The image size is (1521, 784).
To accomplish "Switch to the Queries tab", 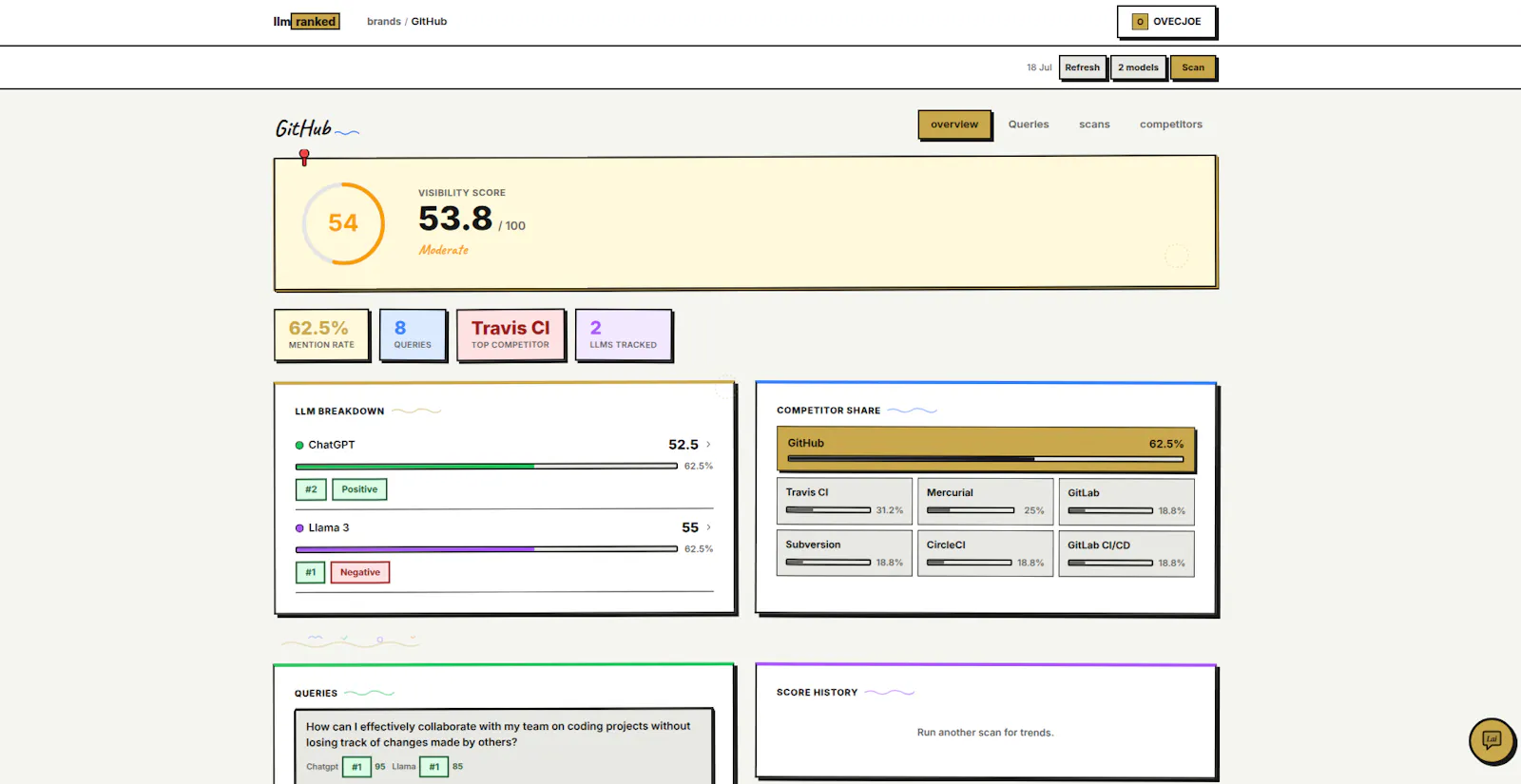I will [x=1029, y=124].
